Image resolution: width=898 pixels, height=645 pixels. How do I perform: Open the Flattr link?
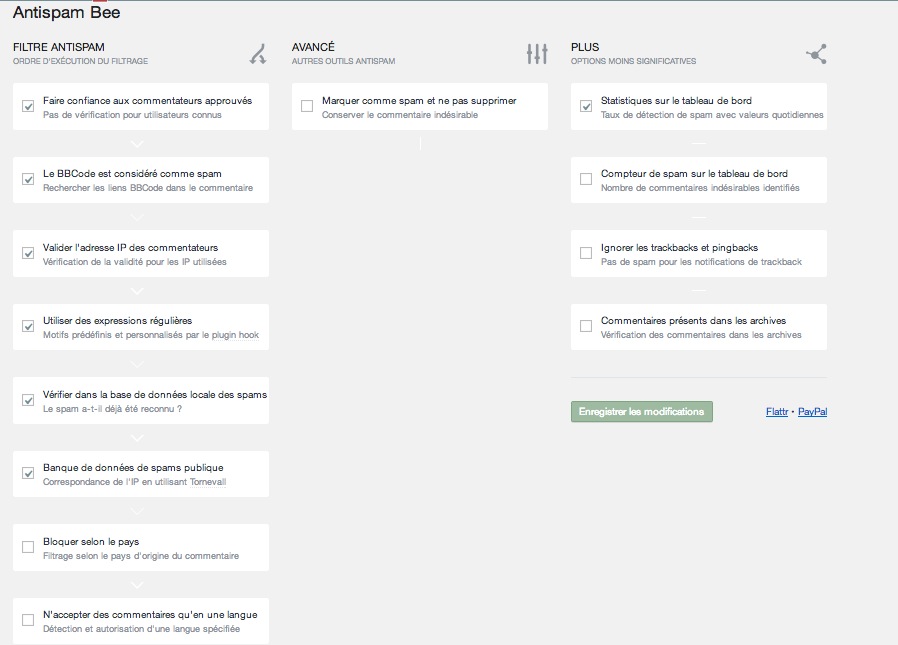coord(776,412)
